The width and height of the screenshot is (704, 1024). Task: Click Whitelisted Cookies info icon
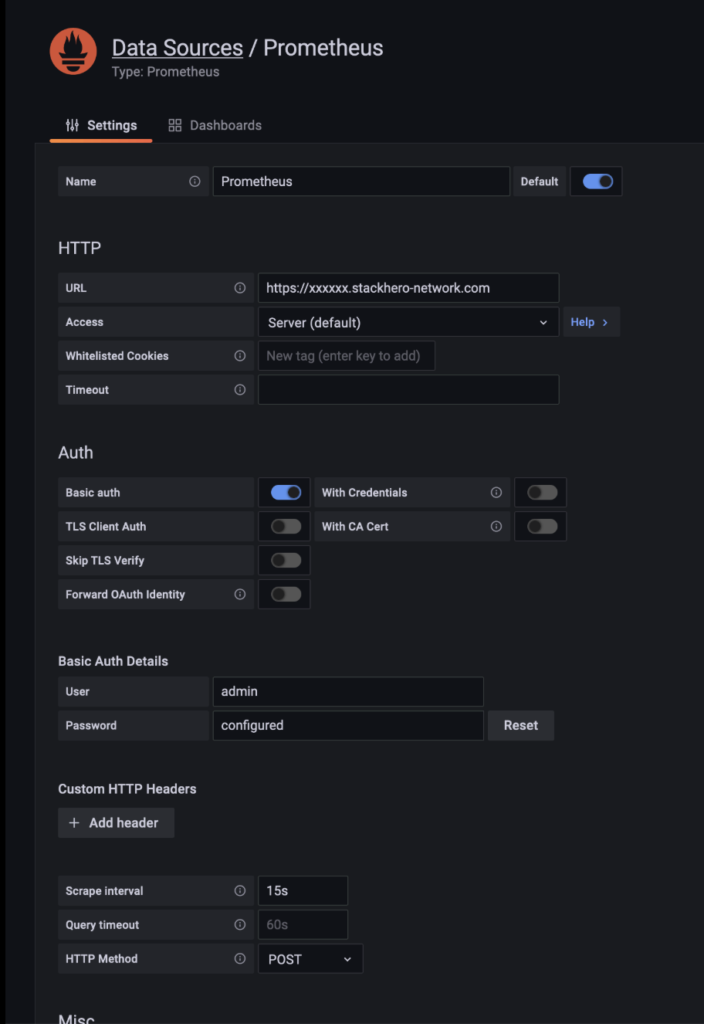[x=240, y=356]
